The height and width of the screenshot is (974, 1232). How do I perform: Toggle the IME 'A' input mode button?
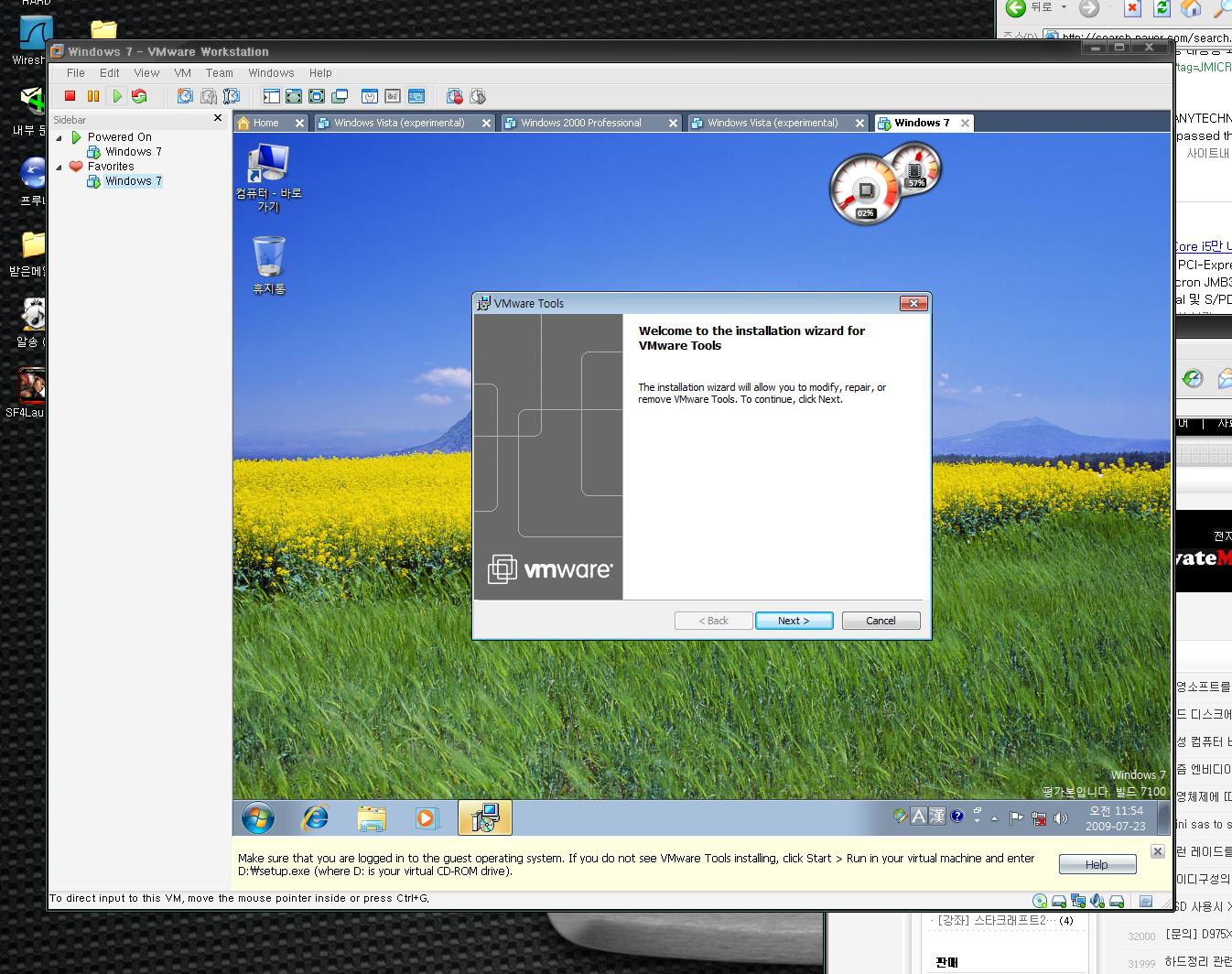(919, 816)
